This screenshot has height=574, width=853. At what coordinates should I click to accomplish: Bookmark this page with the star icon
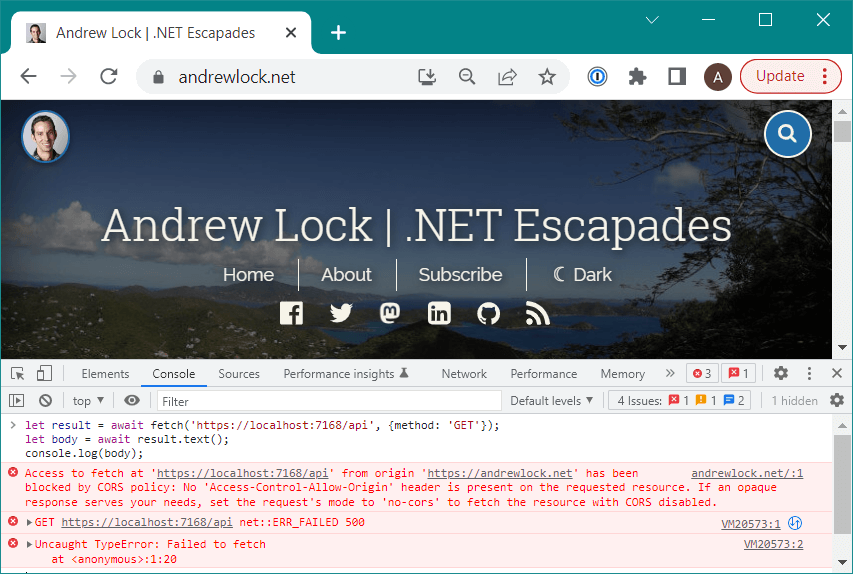click(547, 77)
